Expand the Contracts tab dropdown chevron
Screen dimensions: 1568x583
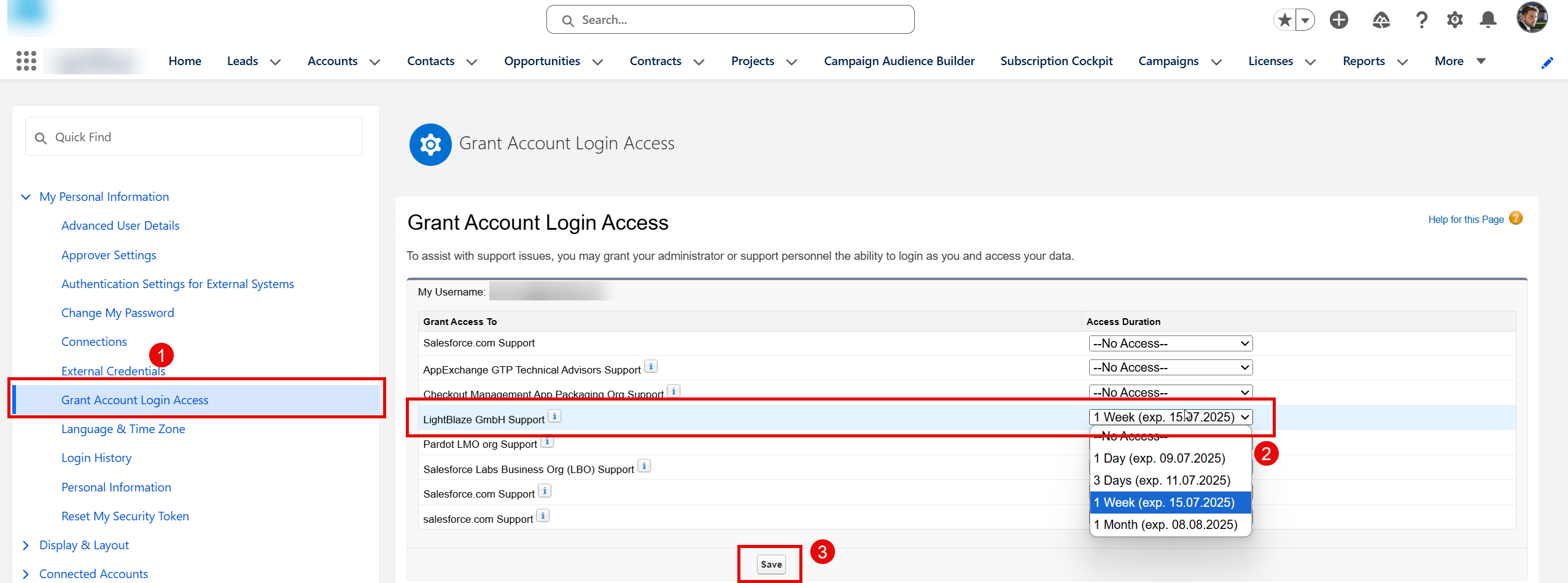pos(699,62)
